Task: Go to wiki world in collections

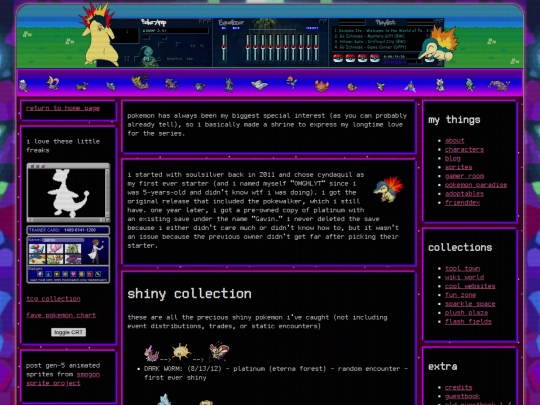Action: point(464,277)
